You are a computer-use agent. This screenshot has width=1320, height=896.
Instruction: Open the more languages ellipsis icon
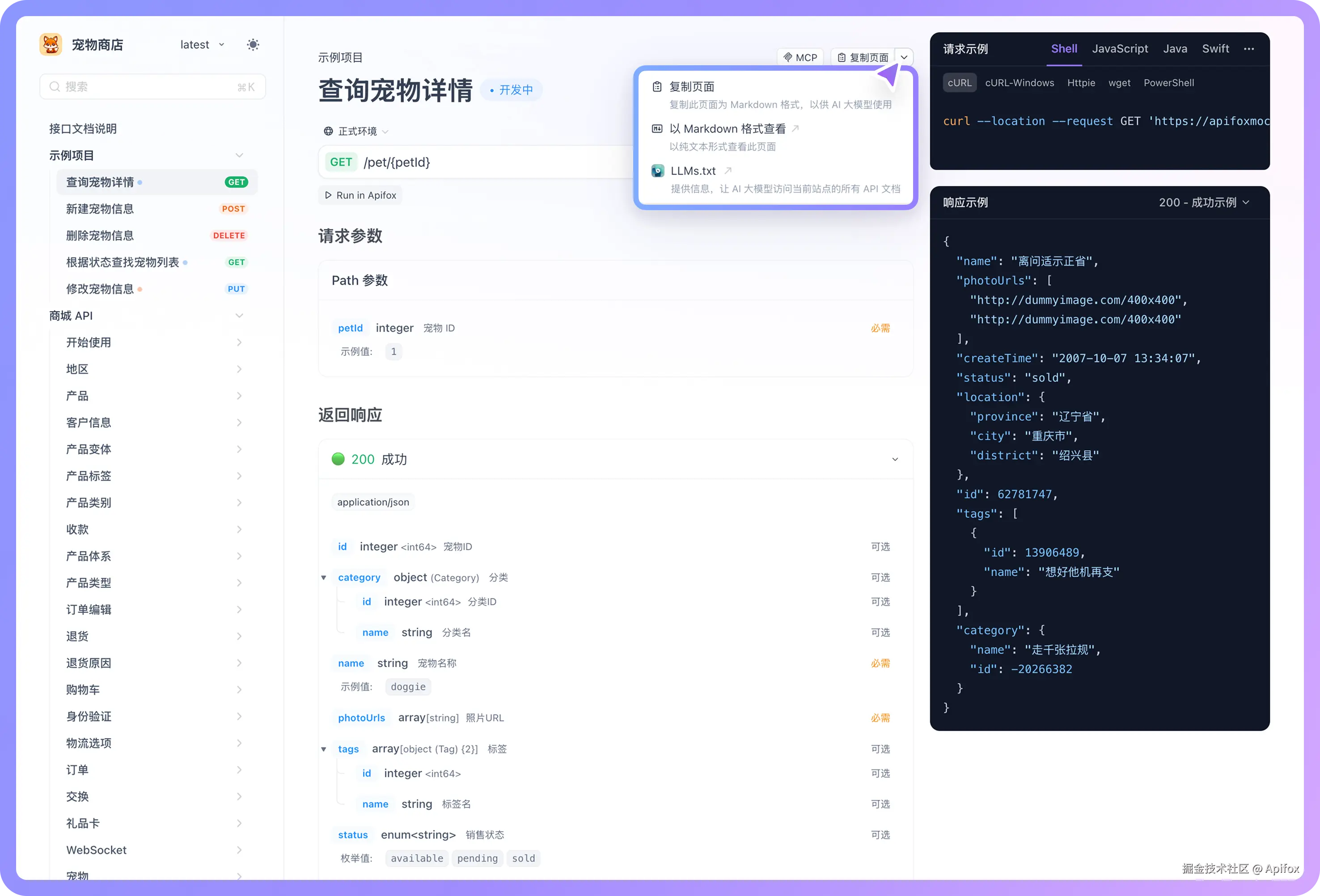click(1248, 49)
